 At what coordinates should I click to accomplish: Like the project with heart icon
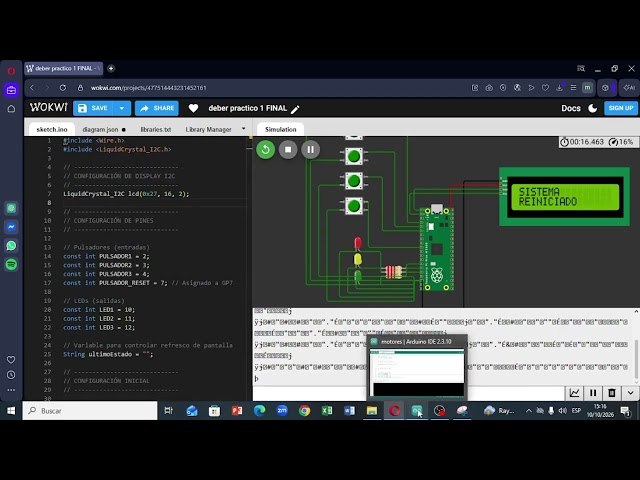(x=193, y=108)
